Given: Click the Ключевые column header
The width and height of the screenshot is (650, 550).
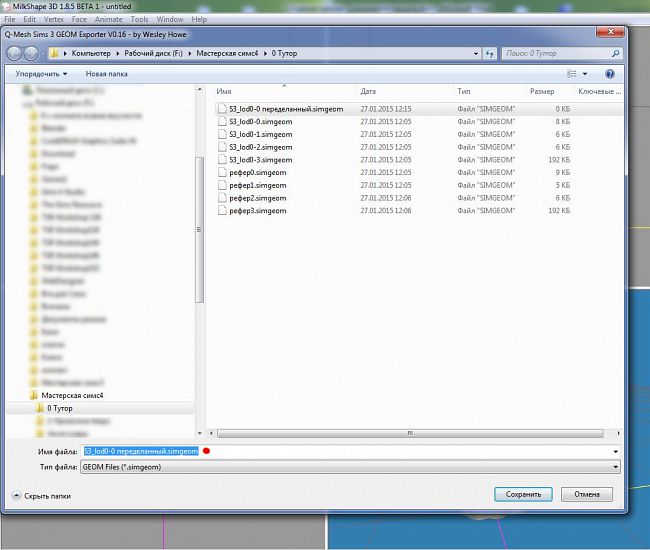Looking at the screenshot, I should pyautogui.click(x=599, y=91).
